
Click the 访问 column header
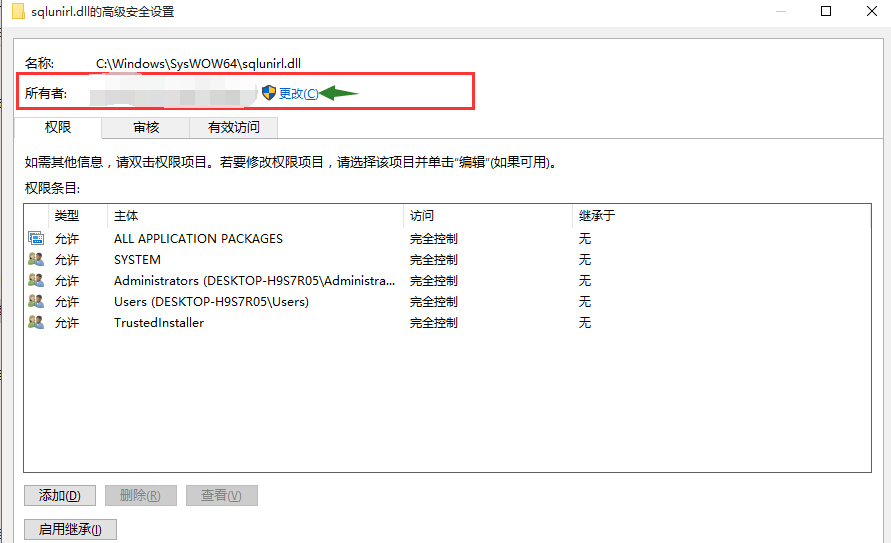click(488, 216)
